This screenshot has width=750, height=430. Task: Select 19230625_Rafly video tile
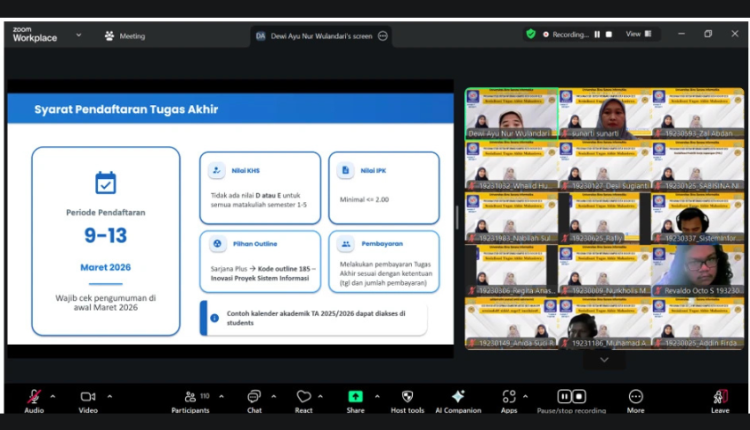605,218
